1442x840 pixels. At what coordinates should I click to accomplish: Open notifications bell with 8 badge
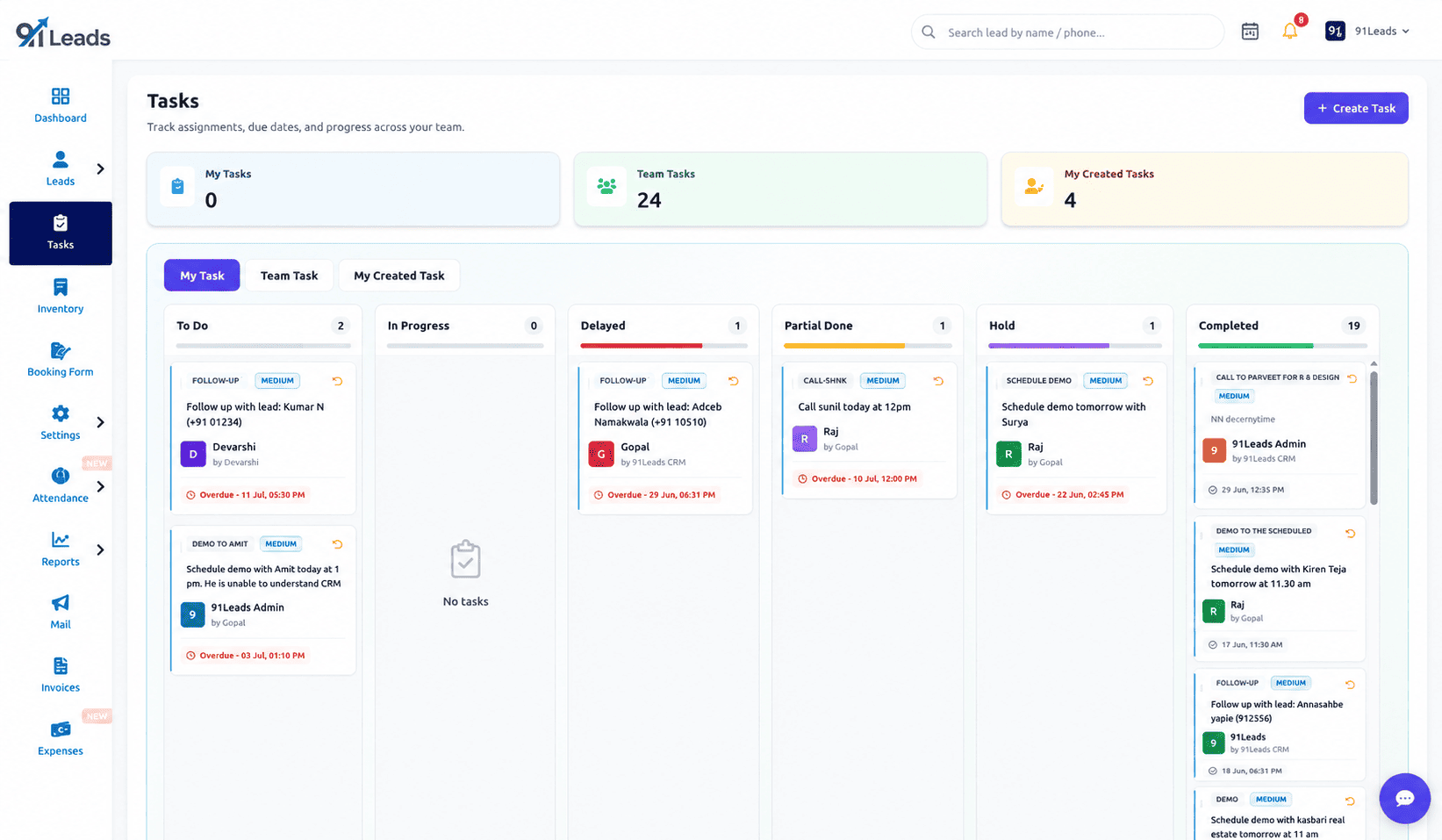[x=1290, y=31]
